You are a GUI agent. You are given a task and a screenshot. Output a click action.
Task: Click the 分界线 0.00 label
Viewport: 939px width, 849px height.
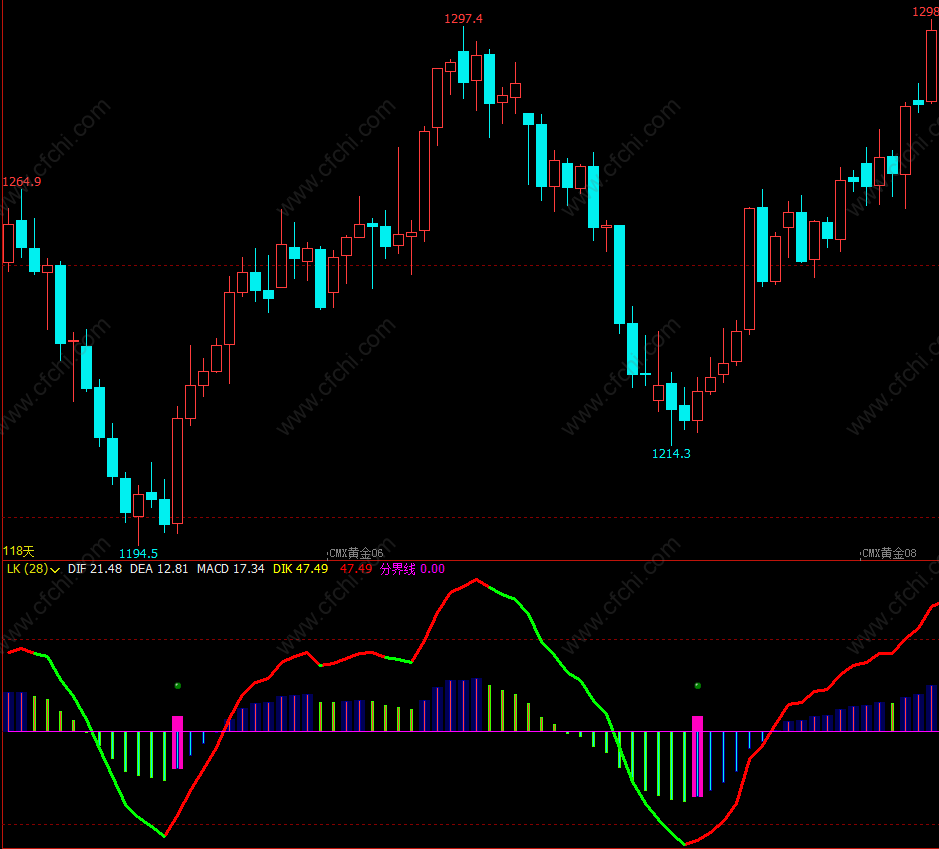(413, 569)
